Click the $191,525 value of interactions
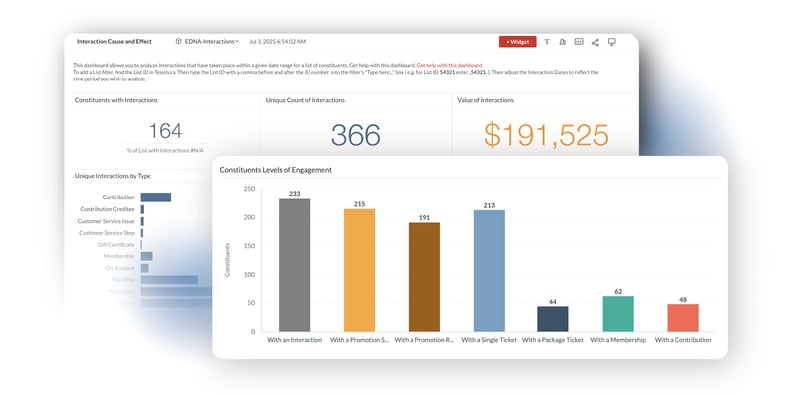 [546, 135]
